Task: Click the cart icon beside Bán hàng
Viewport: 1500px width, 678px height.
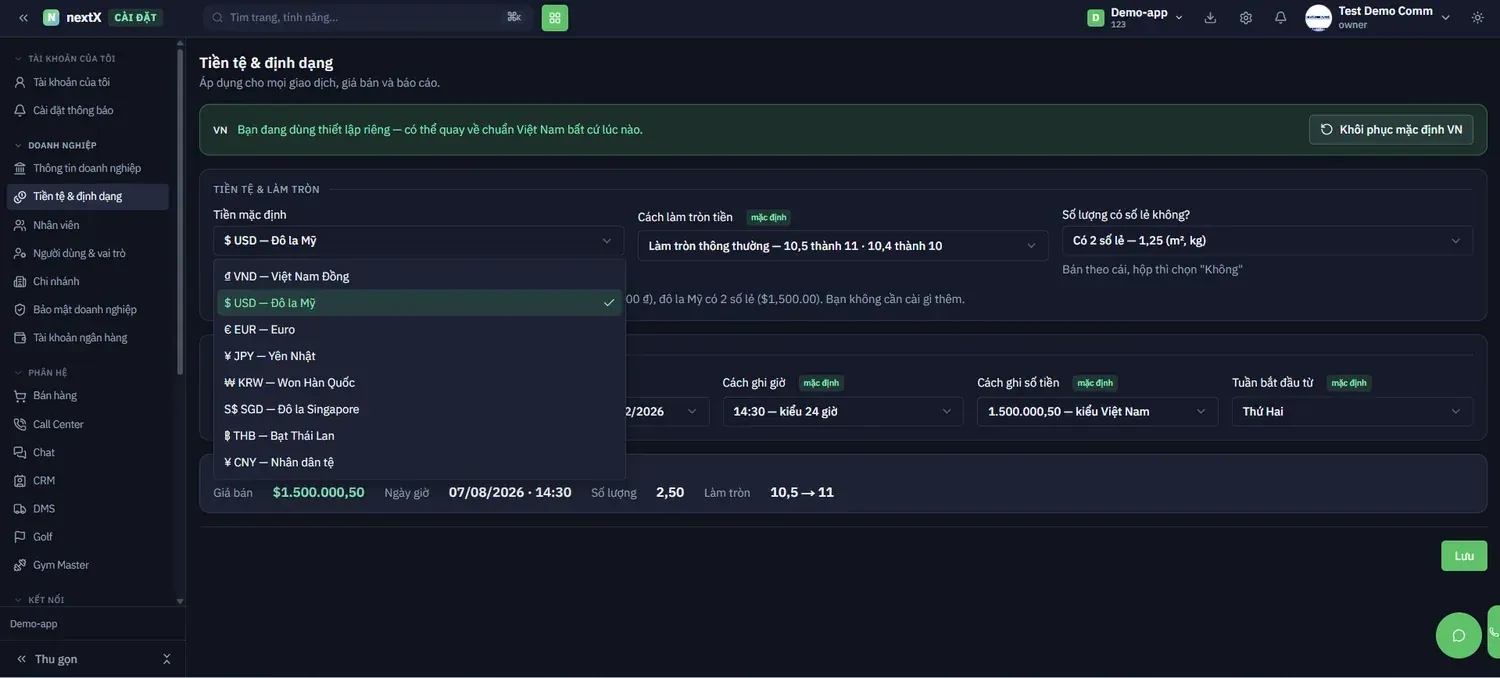Action: 20,395
